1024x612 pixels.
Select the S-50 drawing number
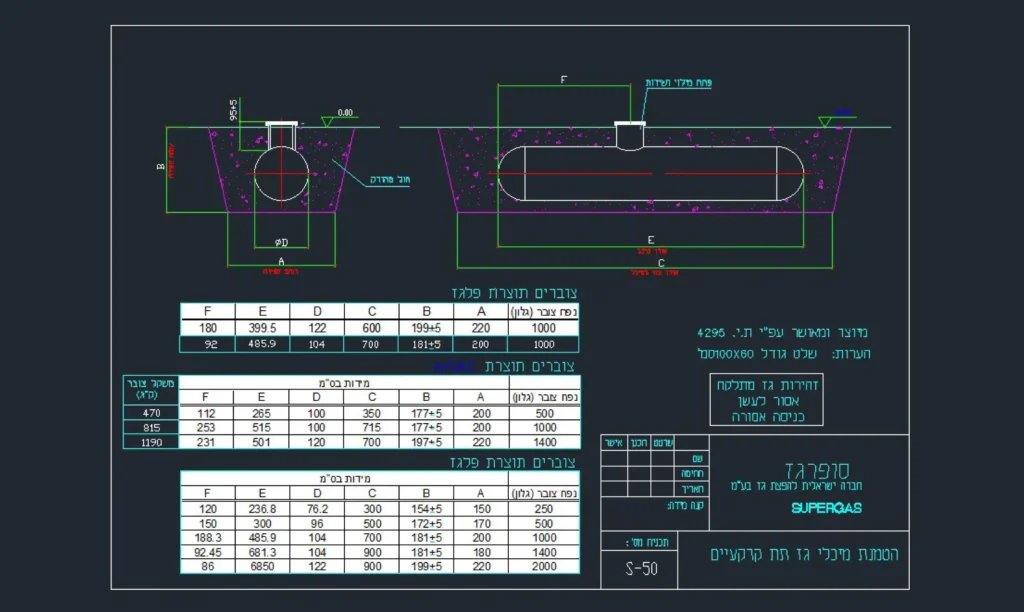coord(642,570)
